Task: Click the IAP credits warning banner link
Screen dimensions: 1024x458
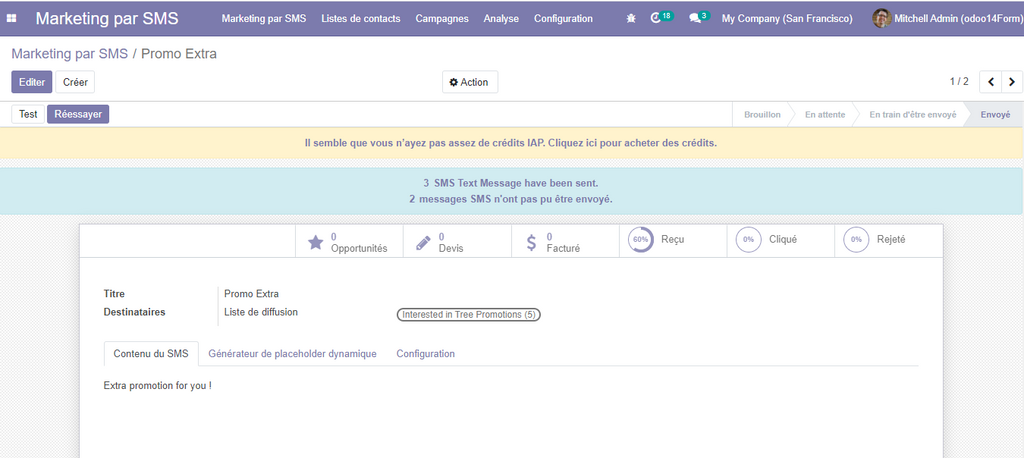Action: (511, 143)
